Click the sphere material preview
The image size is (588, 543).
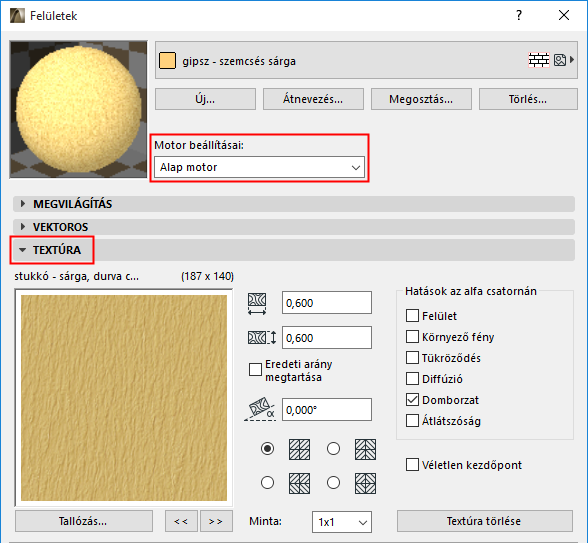tap(78, 109)
